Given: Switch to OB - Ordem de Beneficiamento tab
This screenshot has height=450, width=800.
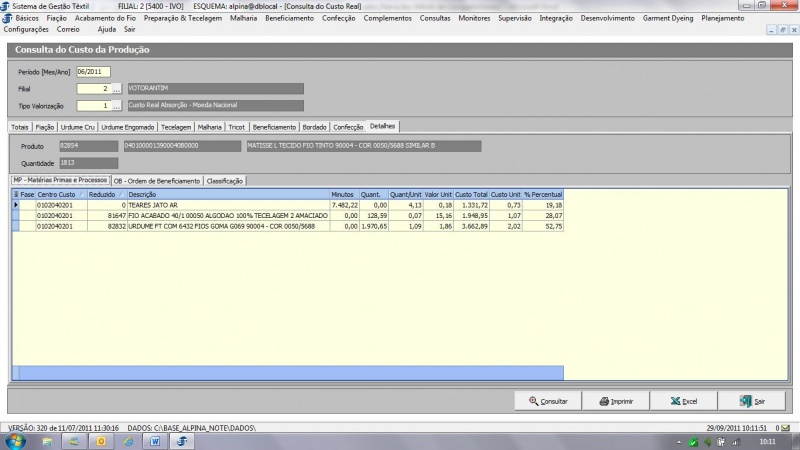Looking at the screenshot, I should [x=156, y=181].
